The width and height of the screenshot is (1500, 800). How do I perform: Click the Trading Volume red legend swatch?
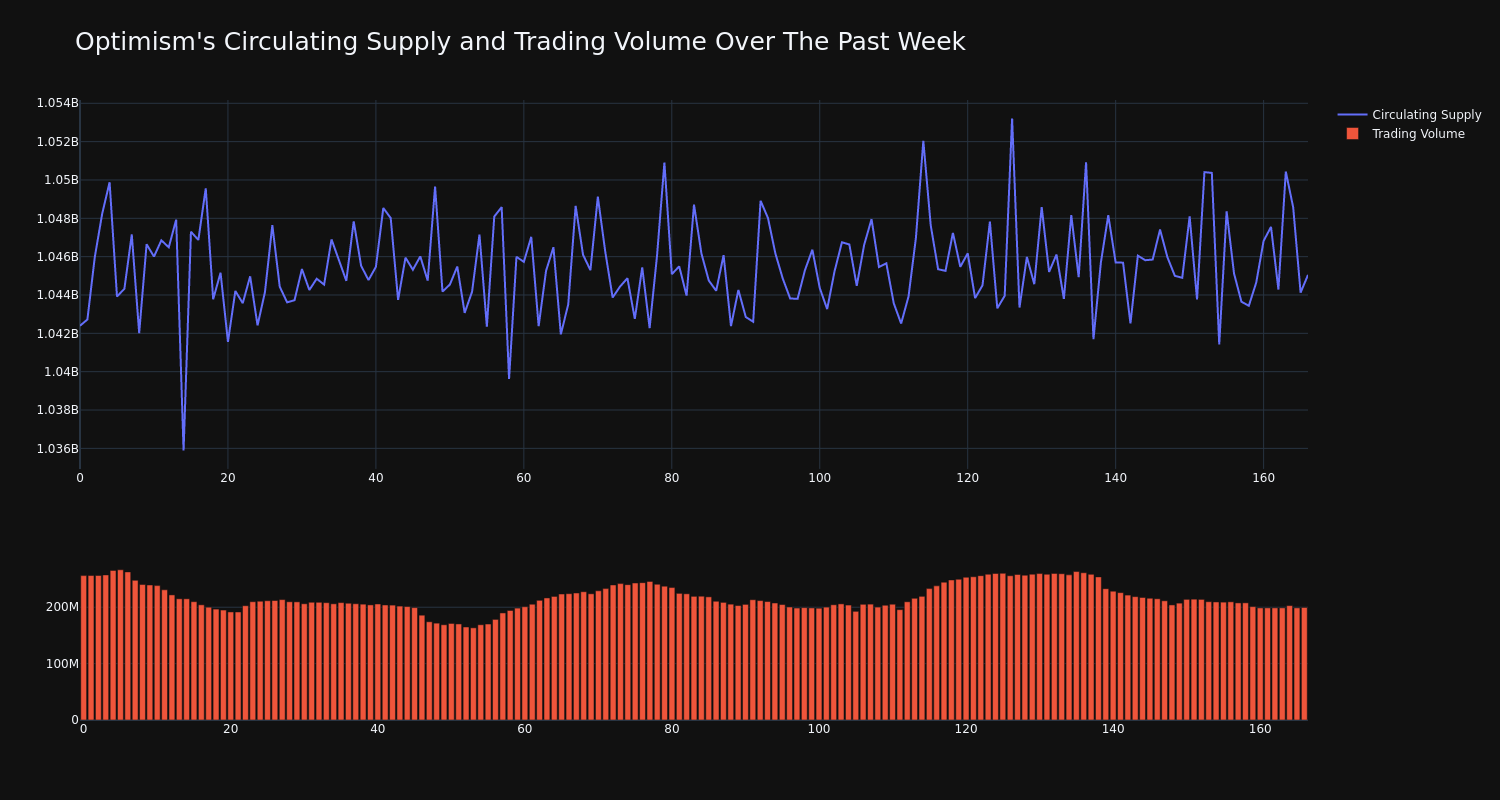click(x=1352, y=134)
